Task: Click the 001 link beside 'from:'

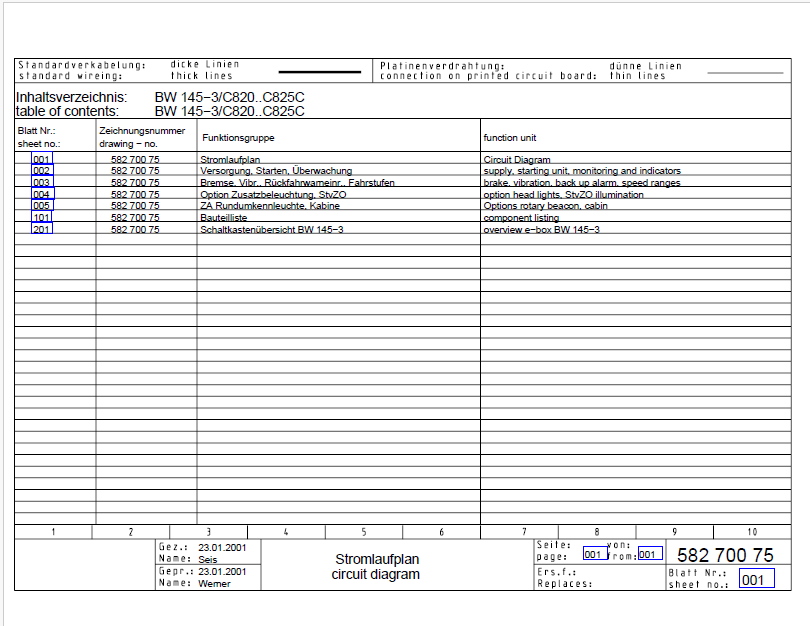Action: pyautogui.click(x=650, y=554)
